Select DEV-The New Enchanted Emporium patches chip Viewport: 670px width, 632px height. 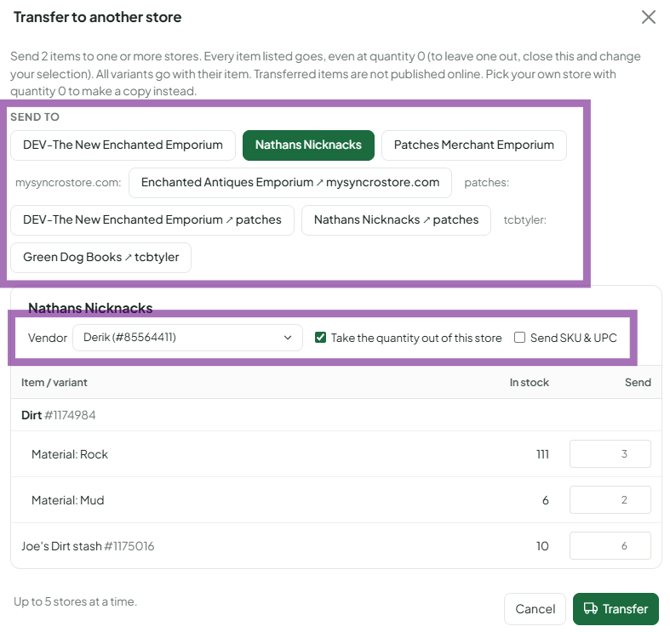tap(152, 220)
